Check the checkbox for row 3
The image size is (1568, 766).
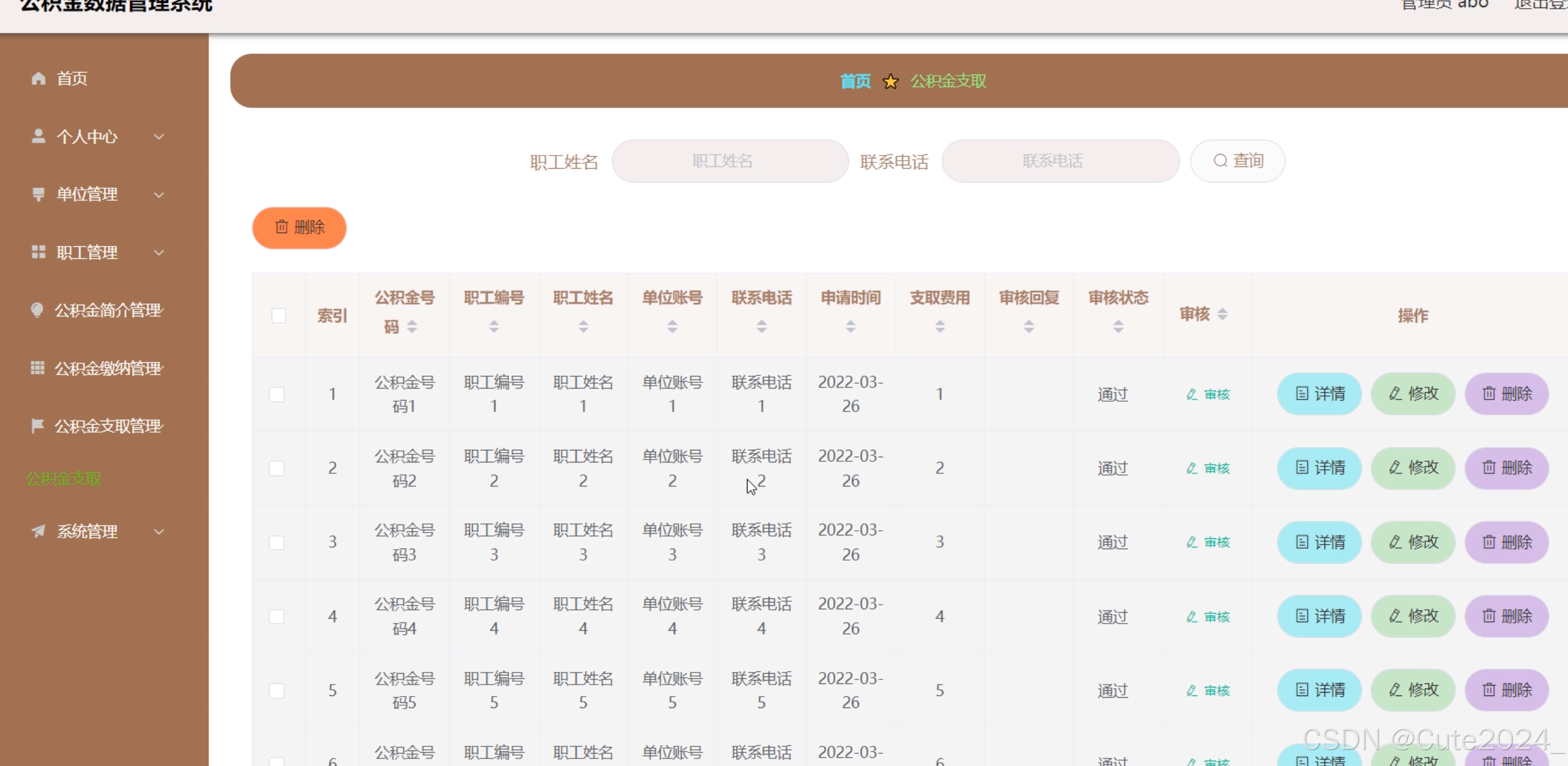pos(276,542)
